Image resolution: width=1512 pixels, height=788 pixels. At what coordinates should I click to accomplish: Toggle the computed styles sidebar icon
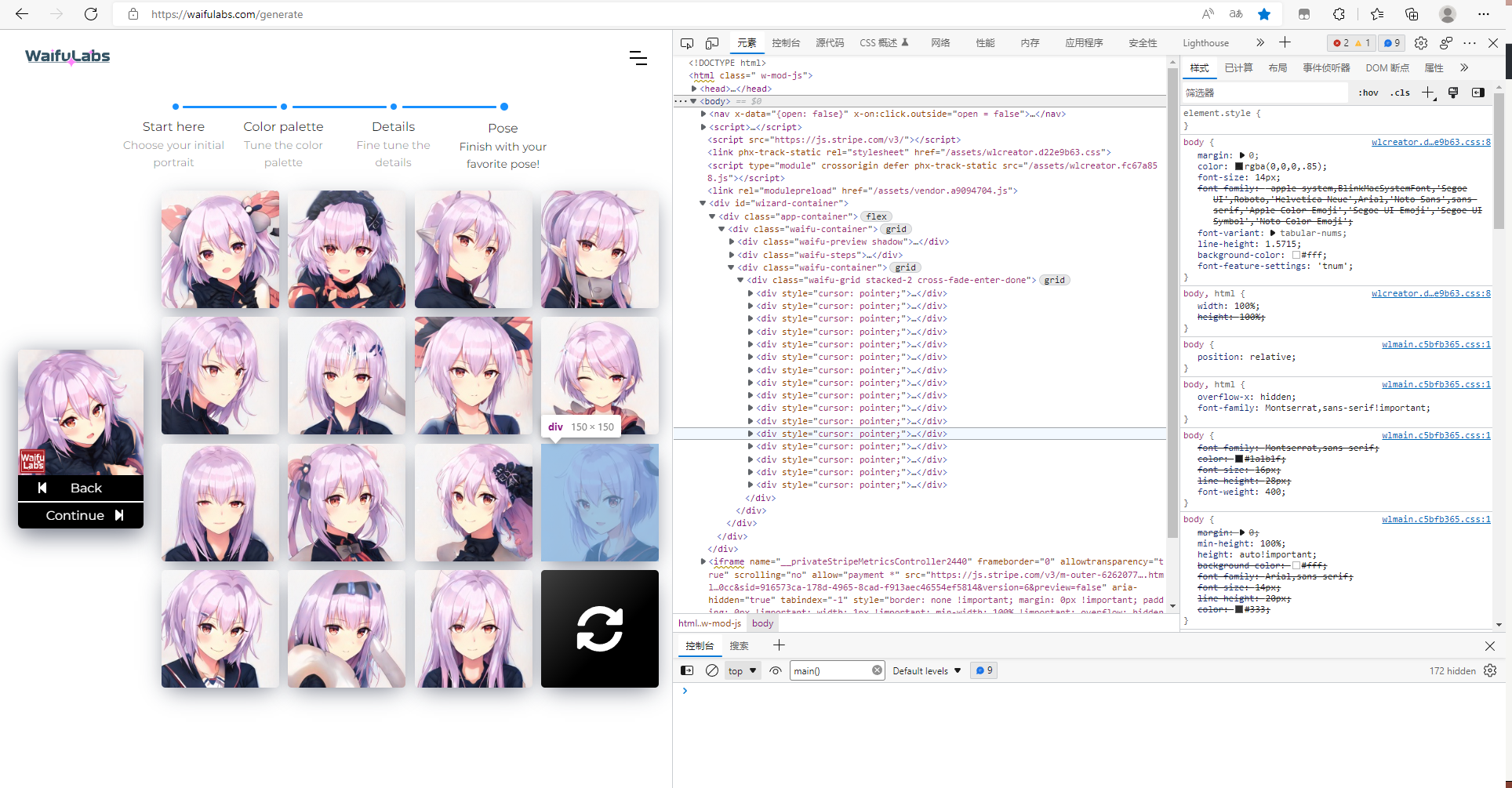coord(1478,93)
